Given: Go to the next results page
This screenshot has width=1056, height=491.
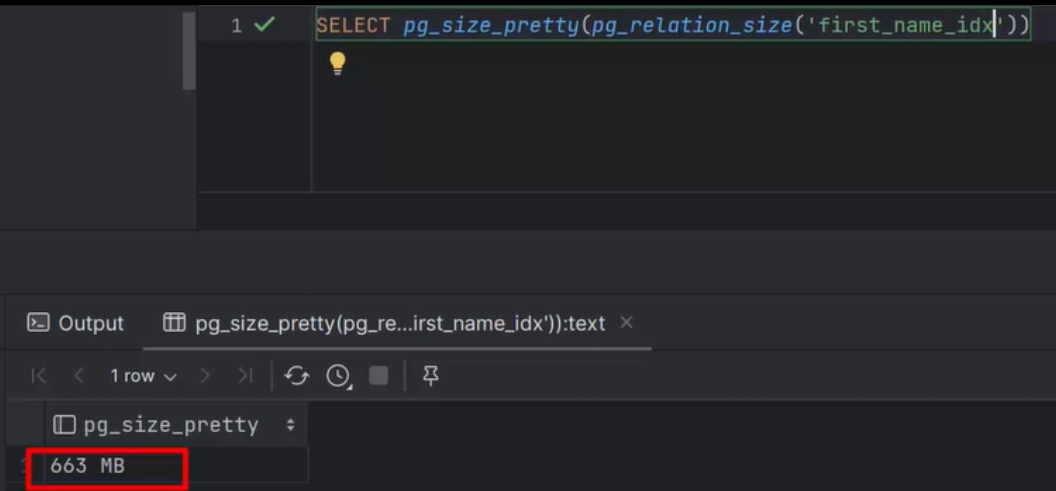Looking at the screenshot, I should click(x=206, y=376).
